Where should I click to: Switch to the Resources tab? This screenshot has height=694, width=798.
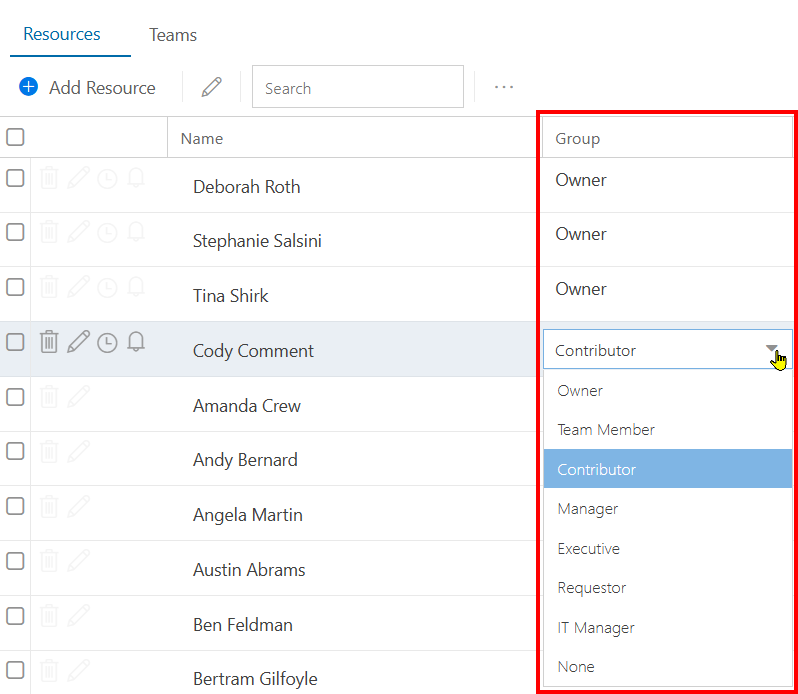point(62,34)
